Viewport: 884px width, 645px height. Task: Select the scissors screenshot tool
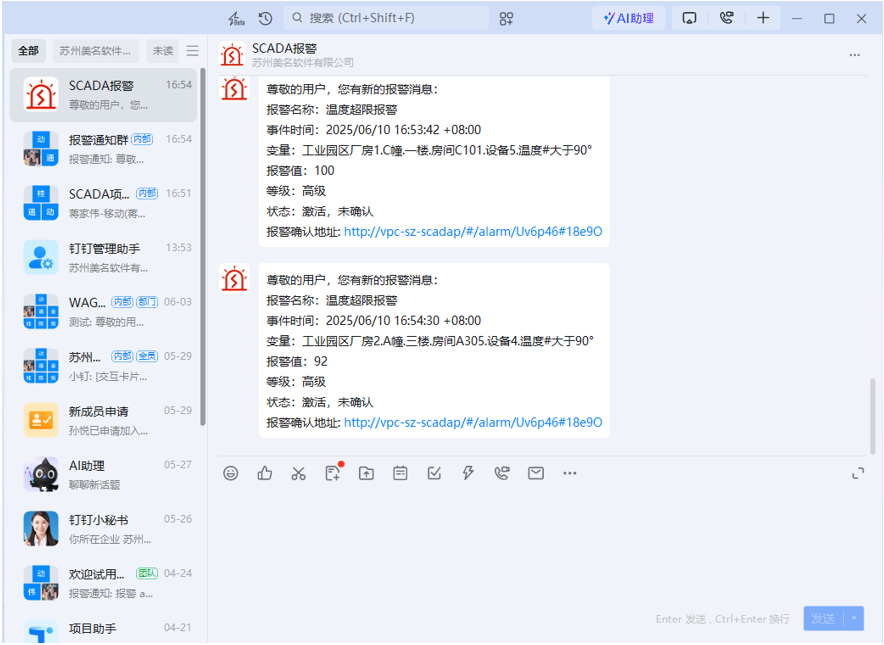[x=298, y=473]
